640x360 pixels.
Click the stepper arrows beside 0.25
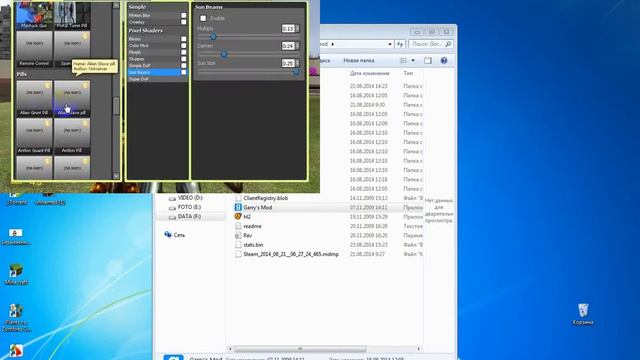tap(297, 63)
